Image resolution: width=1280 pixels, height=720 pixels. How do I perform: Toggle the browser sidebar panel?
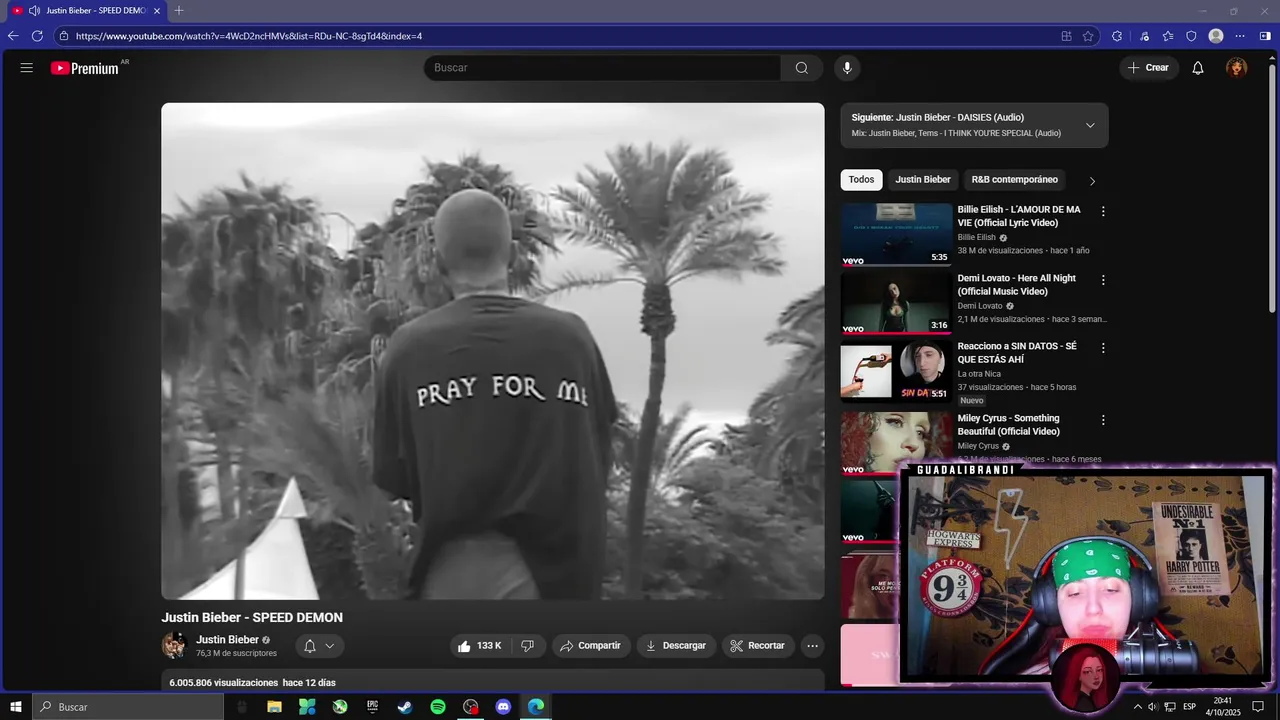click(1265, 36)
